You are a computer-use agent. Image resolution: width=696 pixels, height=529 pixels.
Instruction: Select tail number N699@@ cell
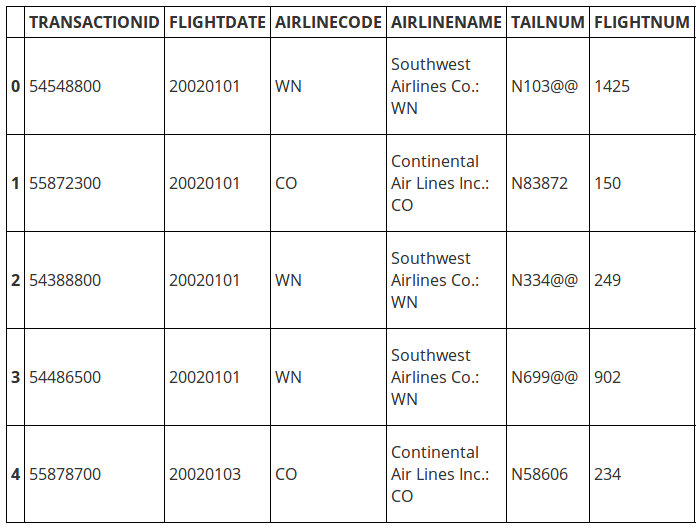pos(548,377)
